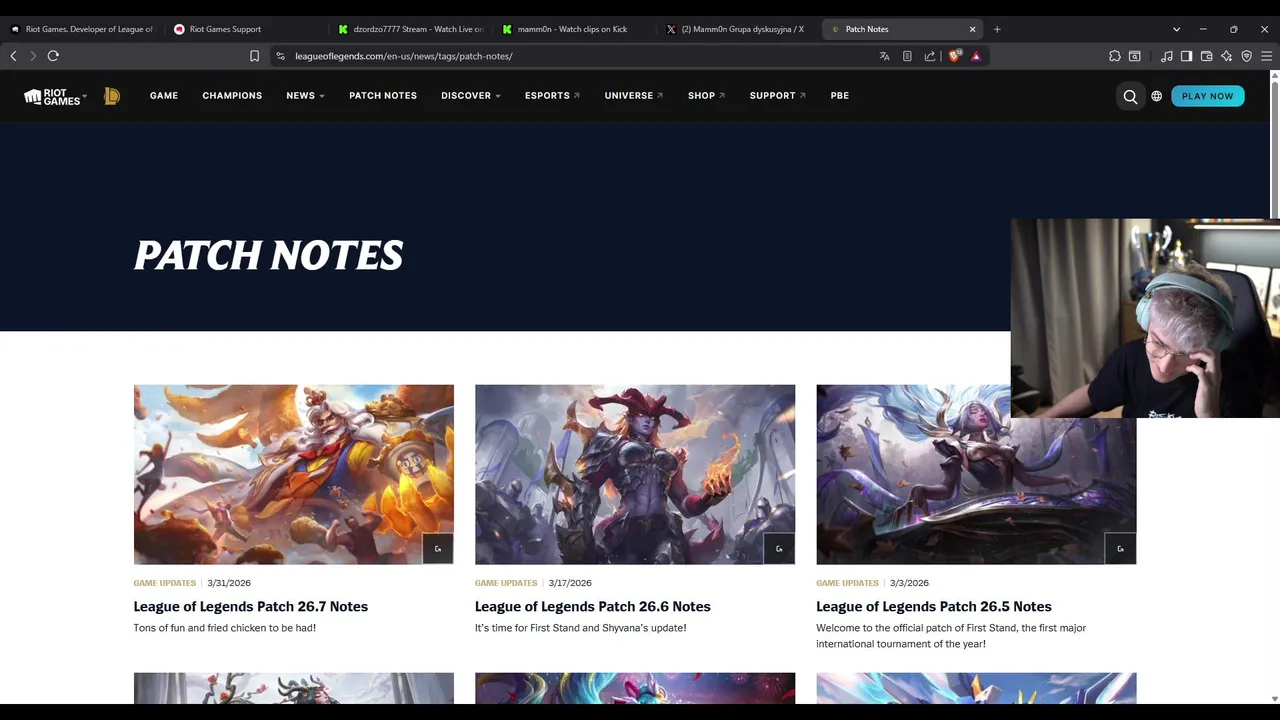Open the browser extensions puzzle icon
This screenshot has width=1280, height=720.
coord(1115,56)
